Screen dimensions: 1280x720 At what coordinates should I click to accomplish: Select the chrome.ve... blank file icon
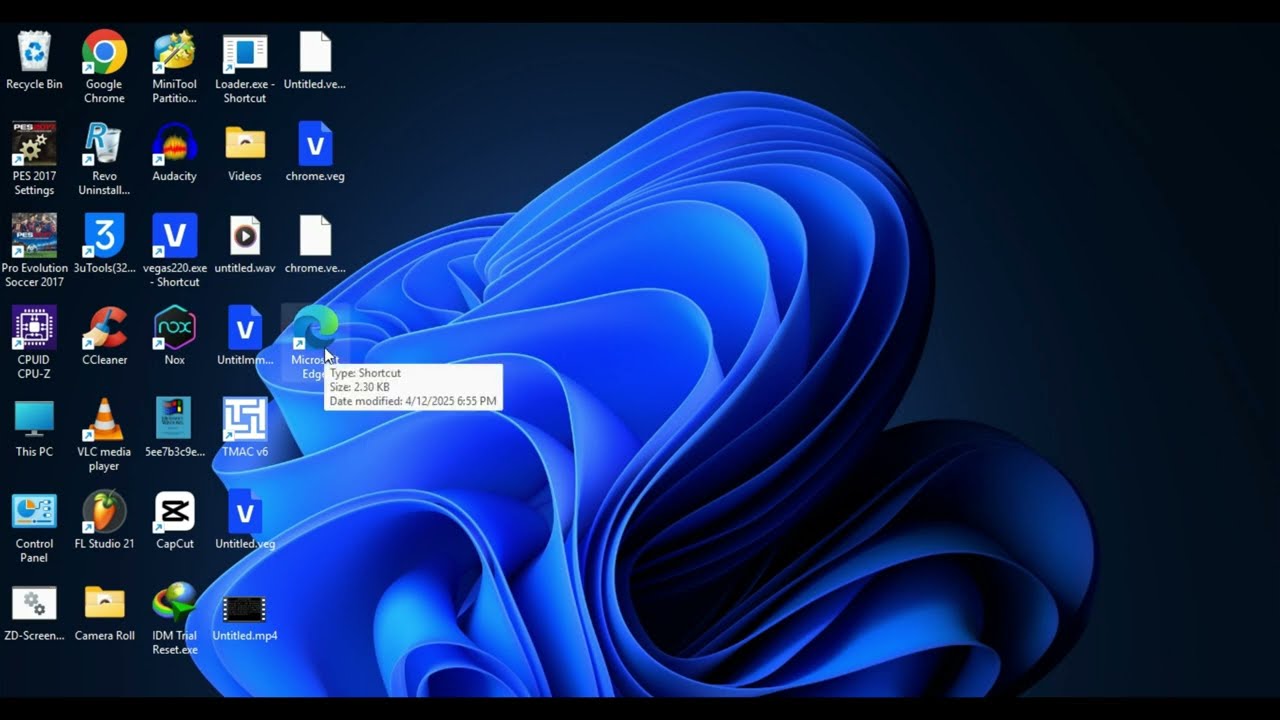[x=315, y=236]
